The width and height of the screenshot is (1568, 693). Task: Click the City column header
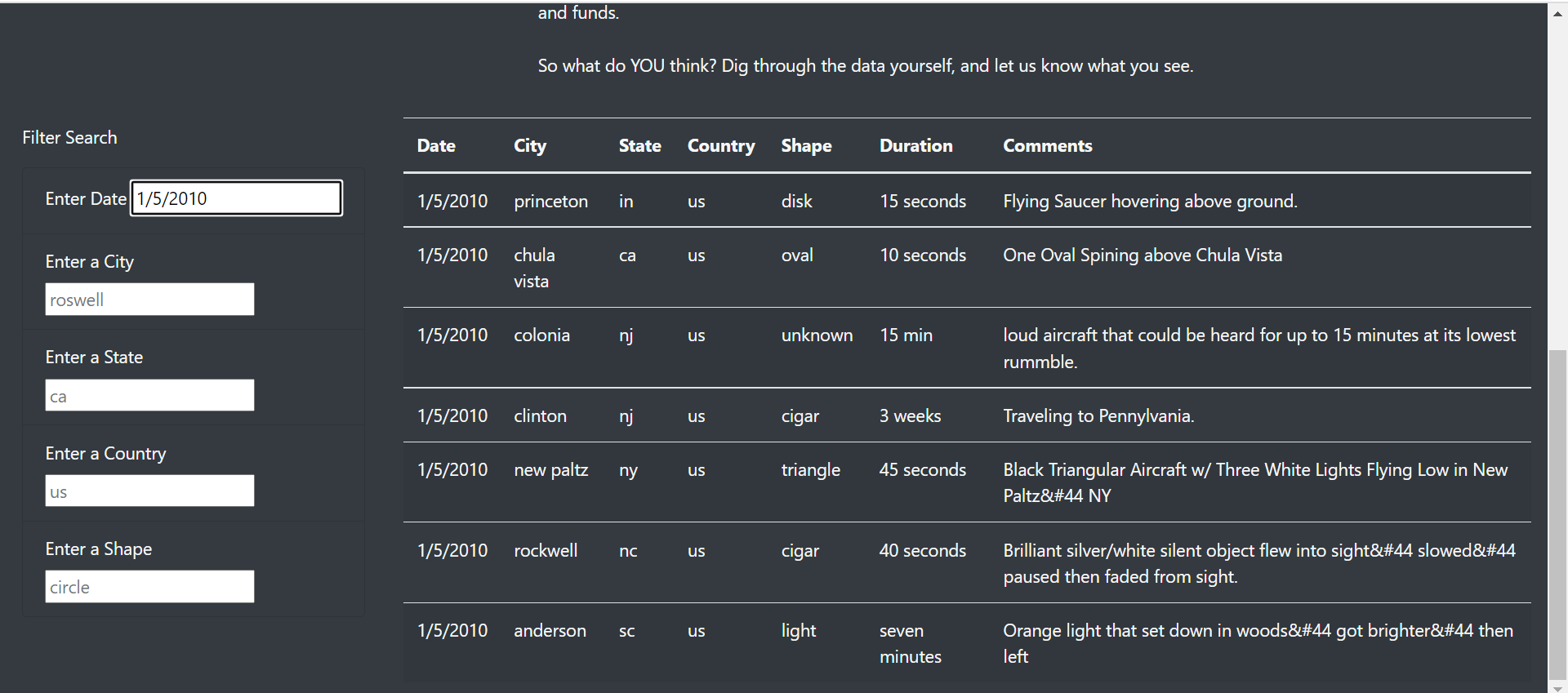529,145
